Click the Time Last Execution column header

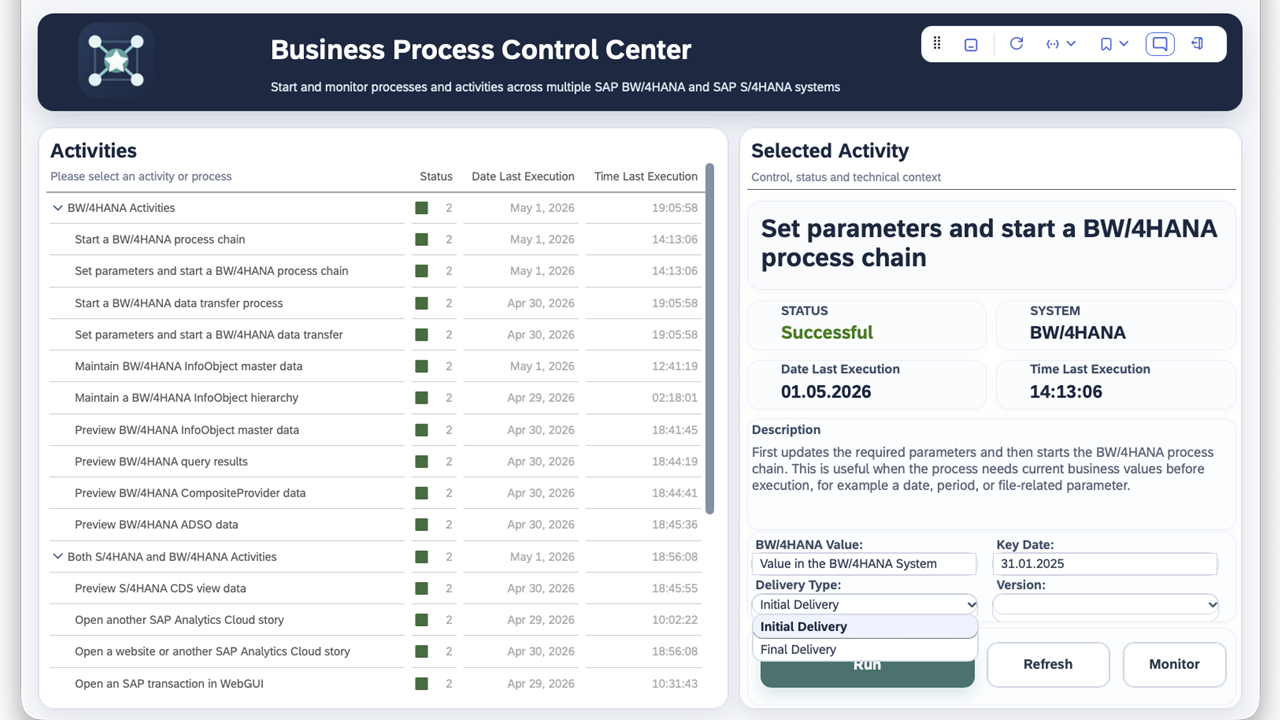click(x=646, y=177)
